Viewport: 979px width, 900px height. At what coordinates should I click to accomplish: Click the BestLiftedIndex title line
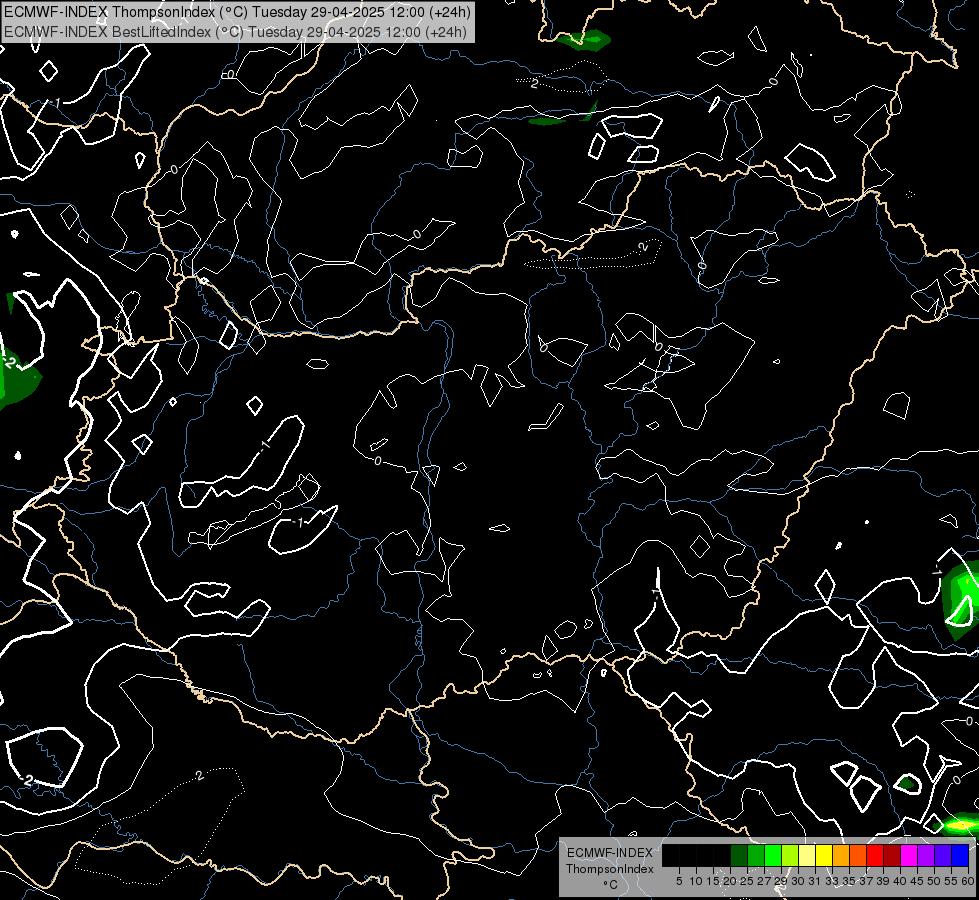[235, 31]
